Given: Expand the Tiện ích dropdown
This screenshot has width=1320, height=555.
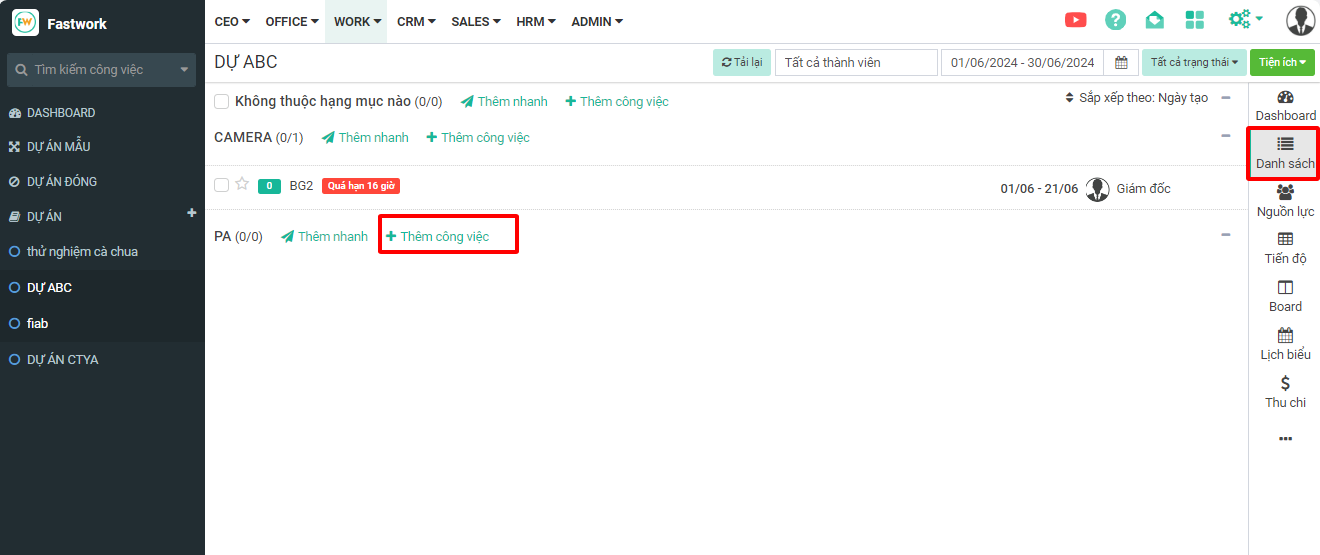Looking at the screenshot, I should pos(1282,63).
